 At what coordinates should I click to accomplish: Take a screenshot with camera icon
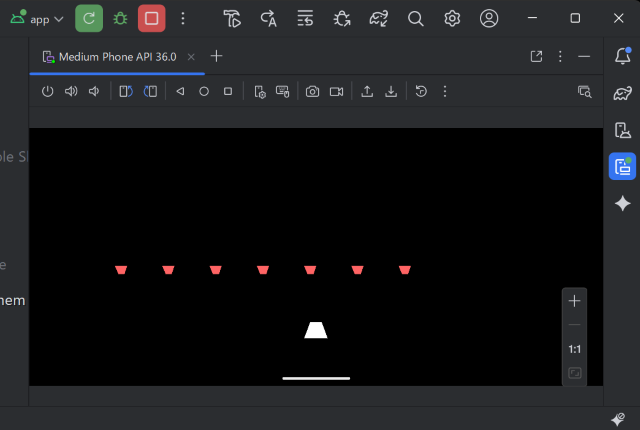pyautogui.click(x=312, y=91)
